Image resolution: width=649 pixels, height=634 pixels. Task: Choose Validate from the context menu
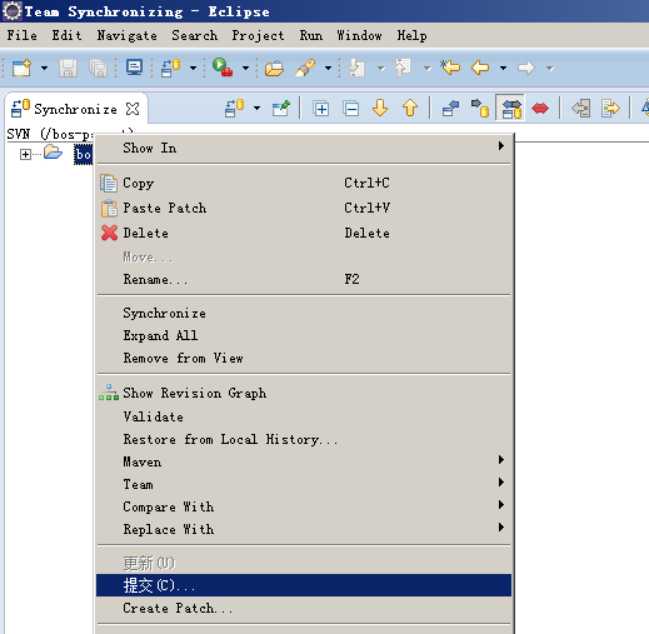coord(304,417)
